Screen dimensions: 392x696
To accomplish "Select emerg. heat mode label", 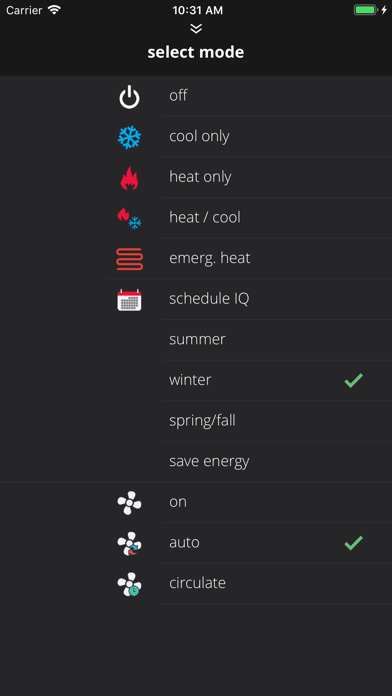I will (x=210, y=258).
